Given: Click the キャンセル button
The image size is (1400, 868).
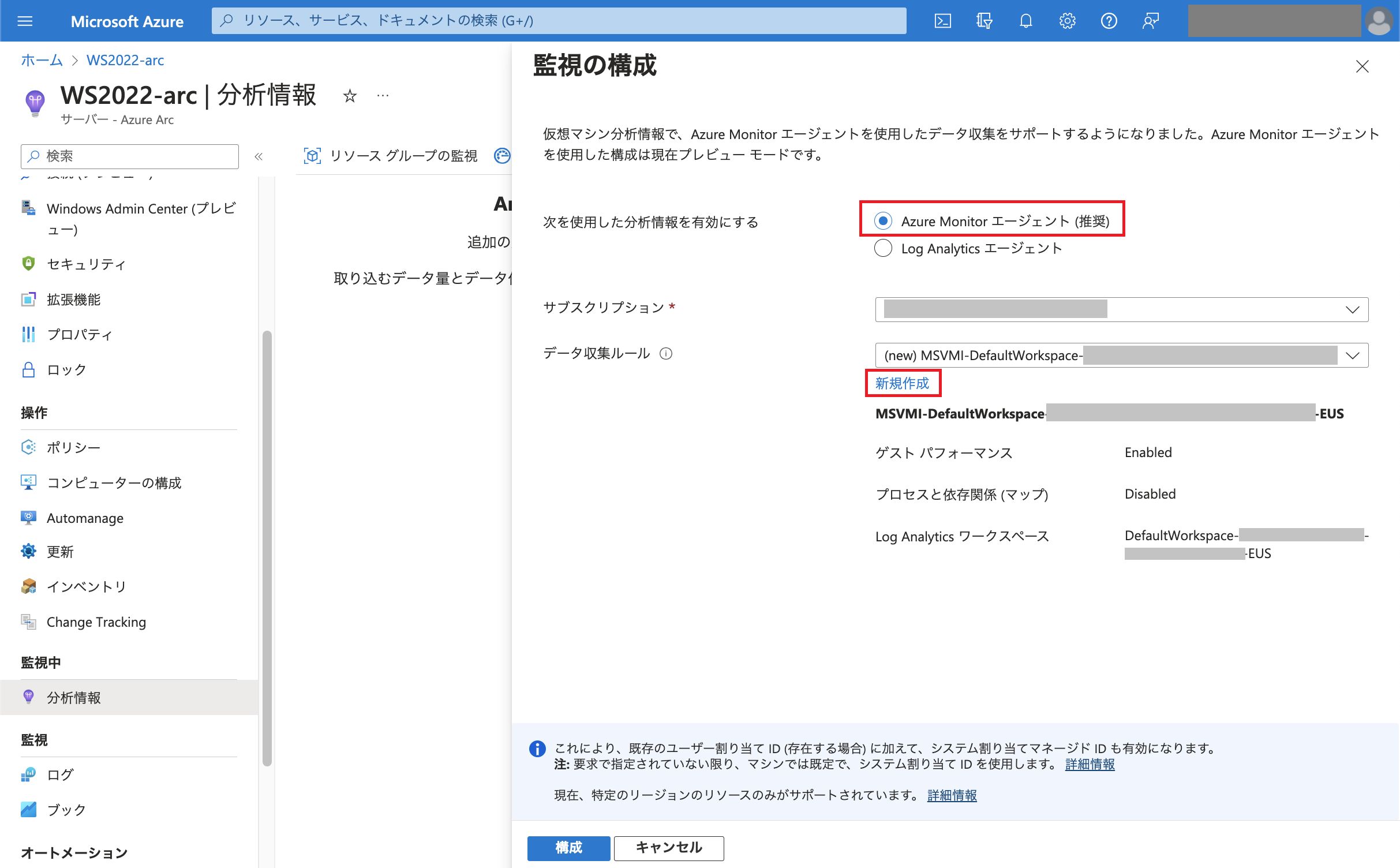Looking at the screenshot, I should tap(669, 848).
